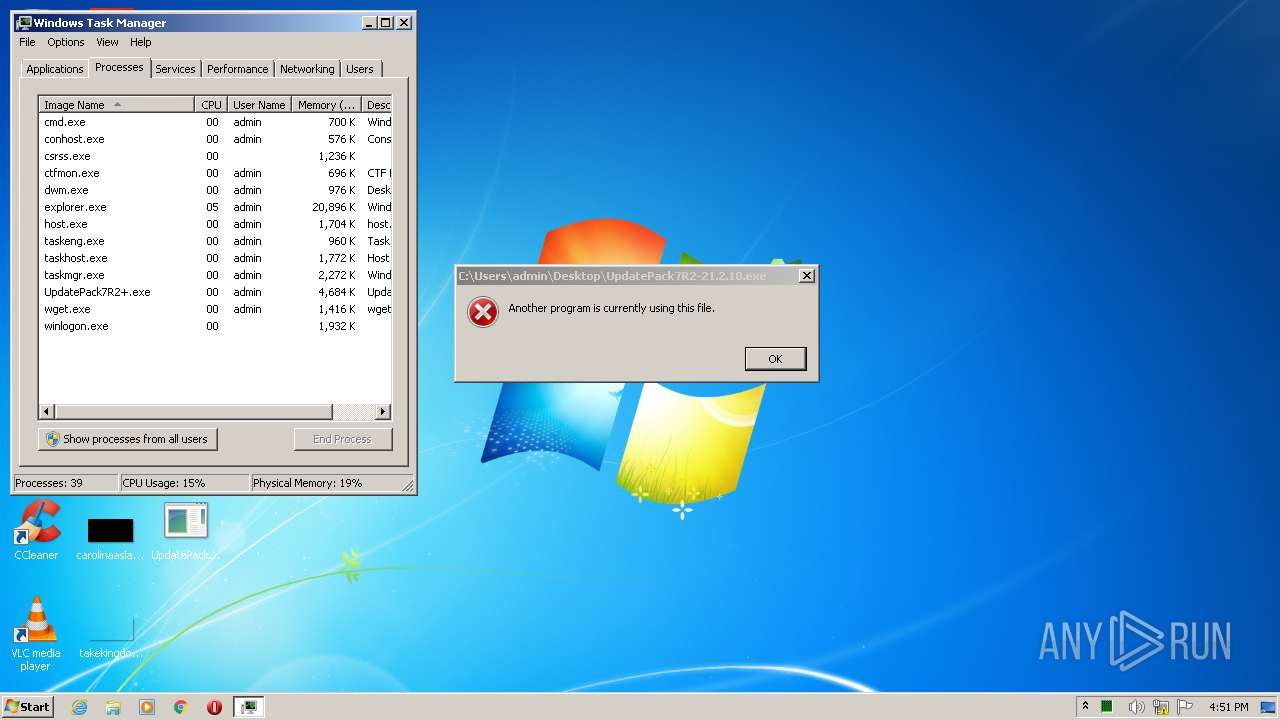Image resolution: width=1280 pixels, height=720 pixels.
Task: Sort by Description column header
Action: pos(377,105)
